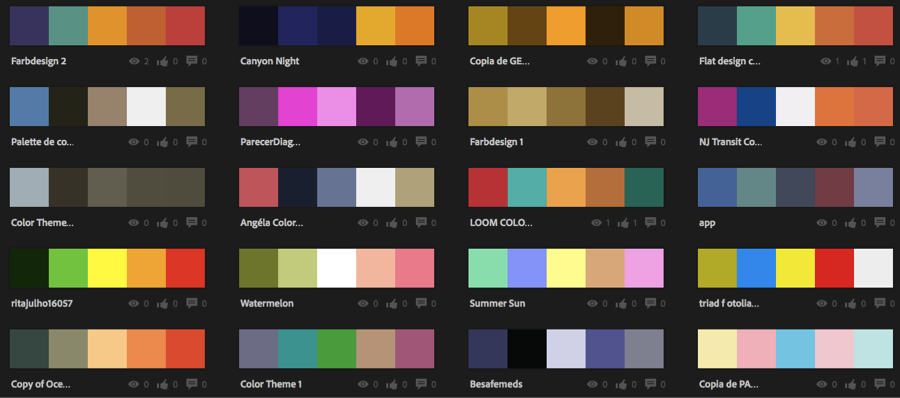This screenshot has height=398, width=900.
Task: Like the app theme
Action: 851,222
